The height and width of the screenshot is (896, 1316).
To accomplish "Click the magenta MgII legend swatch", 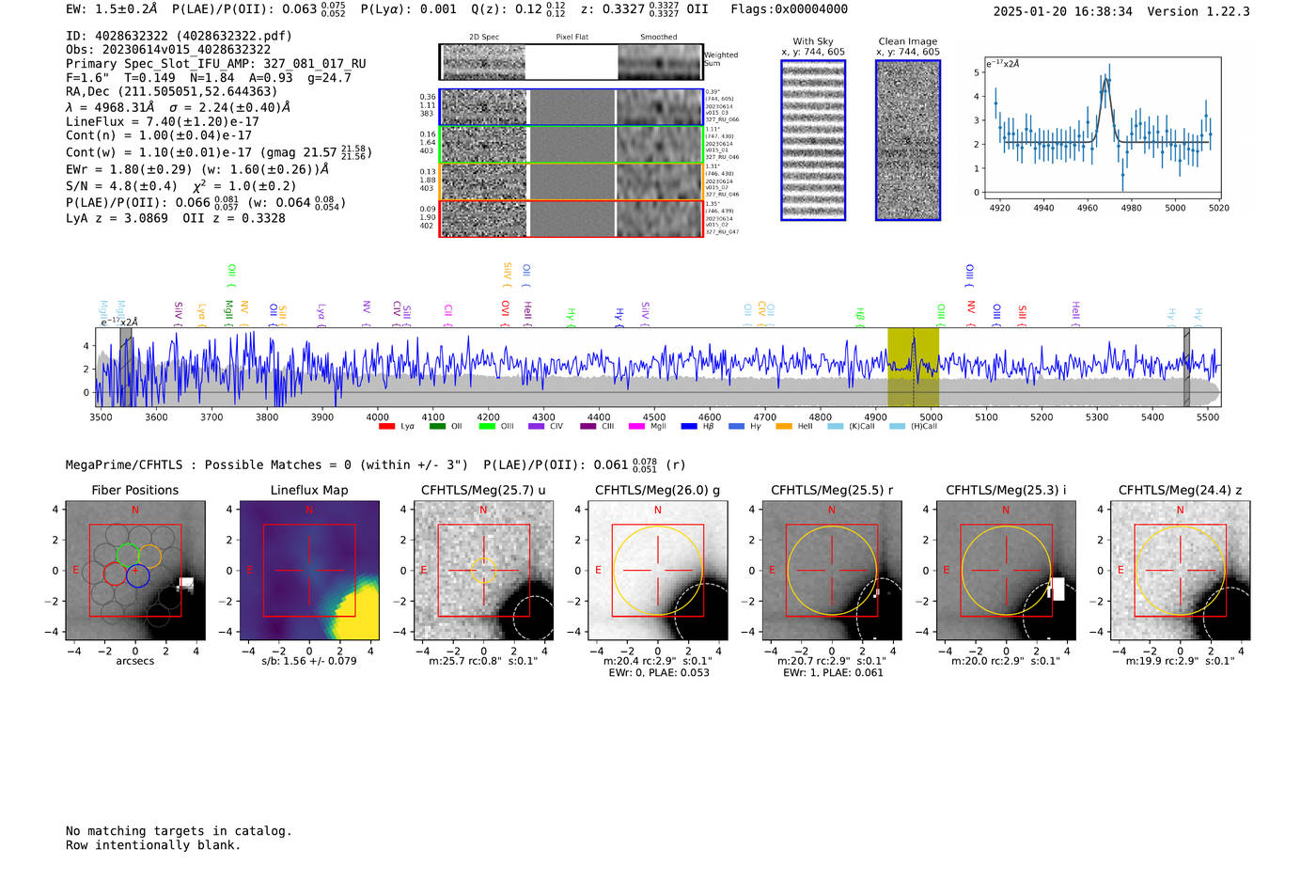I will click(637, 427).
